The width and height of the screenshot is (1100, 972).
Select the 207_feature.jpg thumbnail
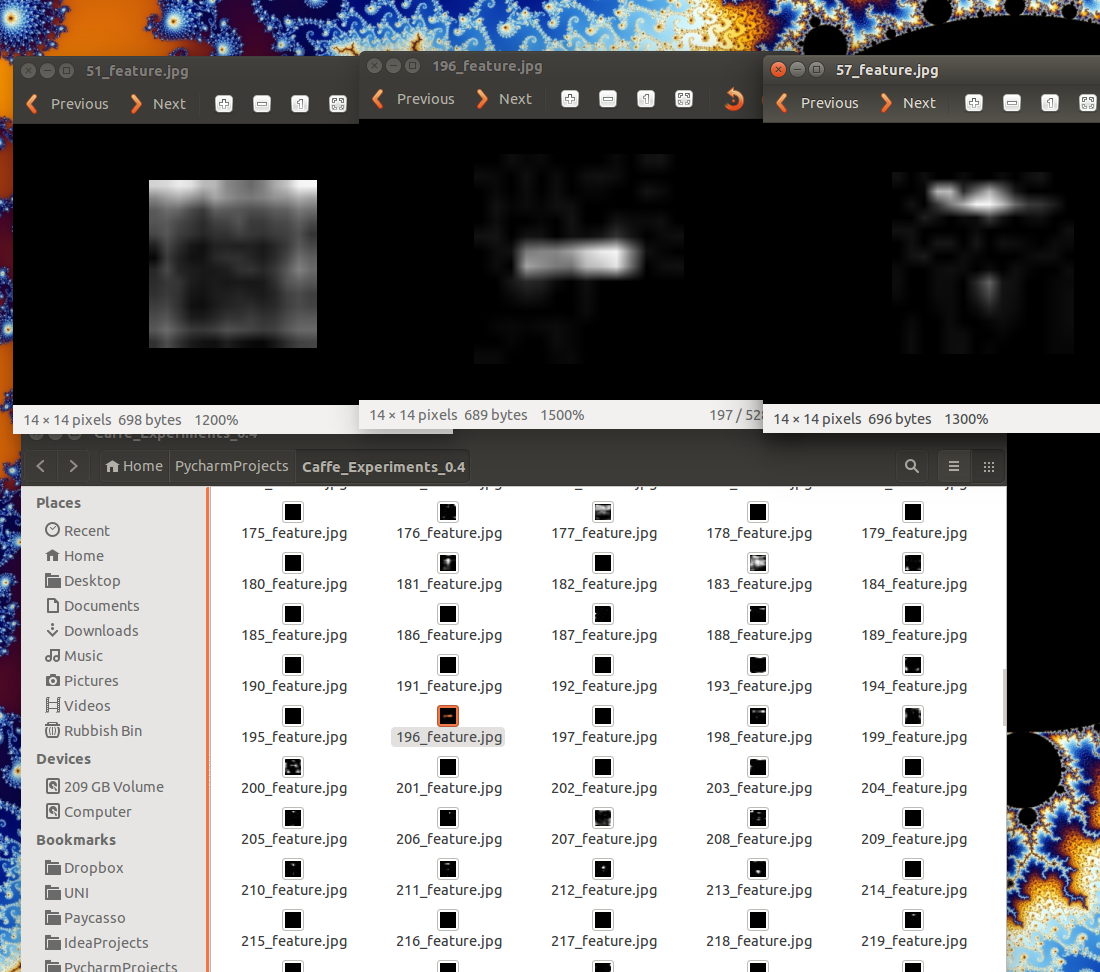(x=603, y=818)
